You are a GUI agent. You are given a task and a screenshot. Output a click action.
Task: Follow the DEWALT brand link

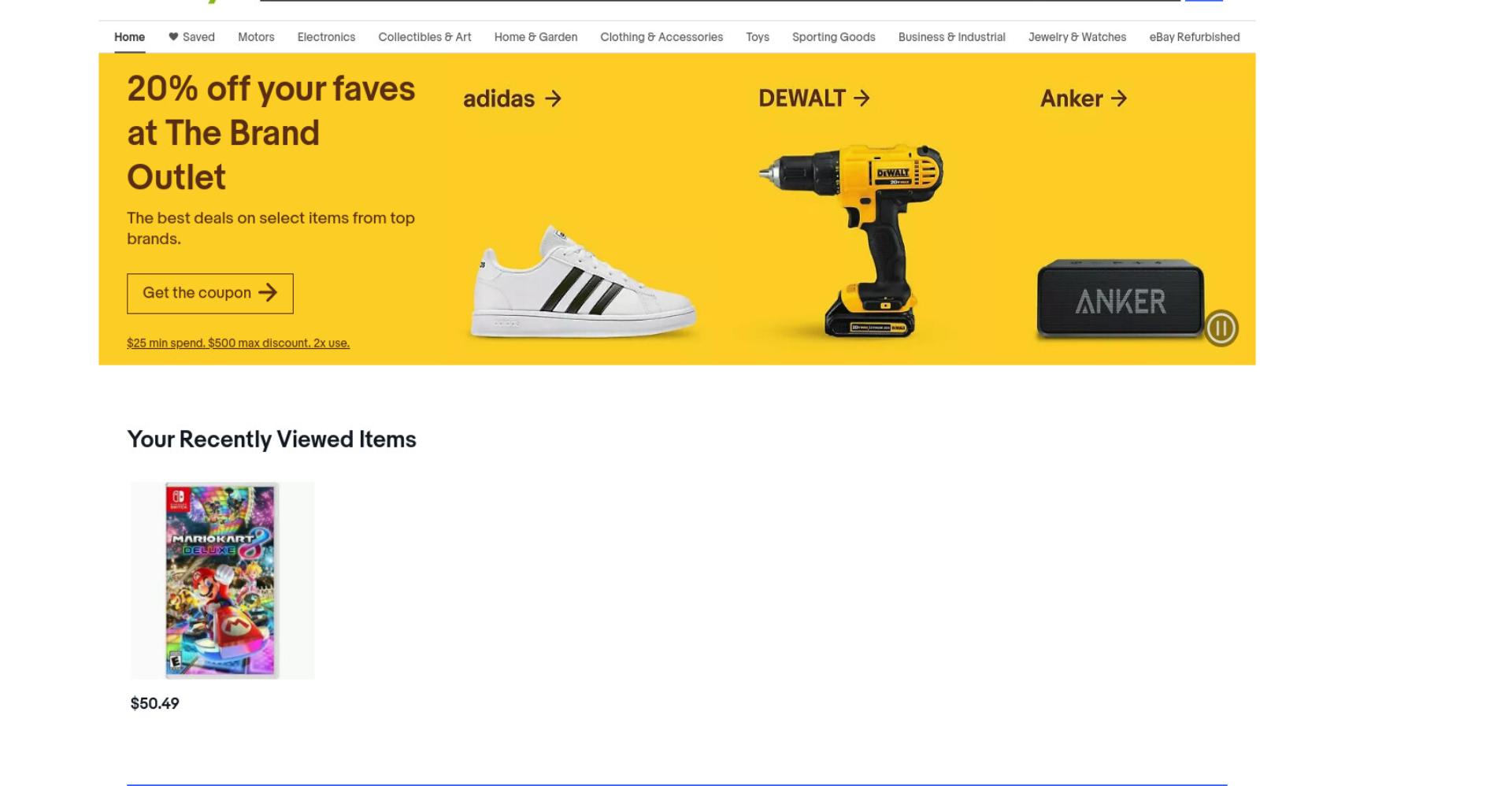click(x=814, y=98)
